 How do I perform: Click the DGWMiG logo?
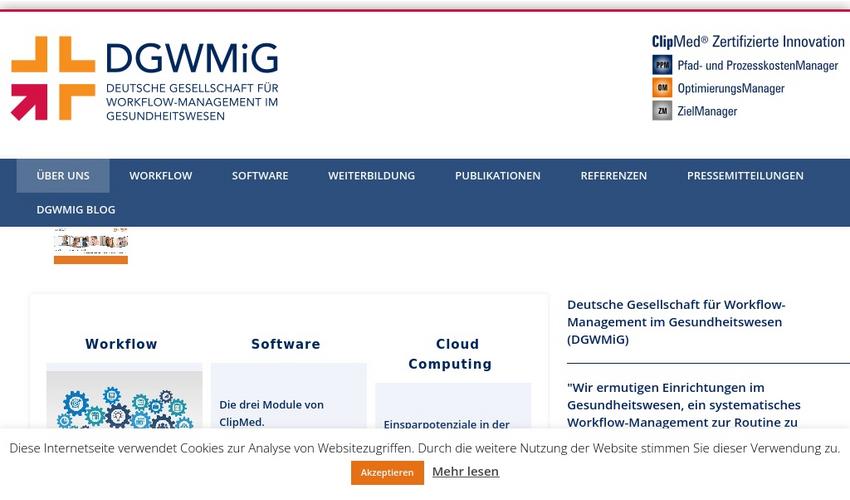(x=145, y=79)
